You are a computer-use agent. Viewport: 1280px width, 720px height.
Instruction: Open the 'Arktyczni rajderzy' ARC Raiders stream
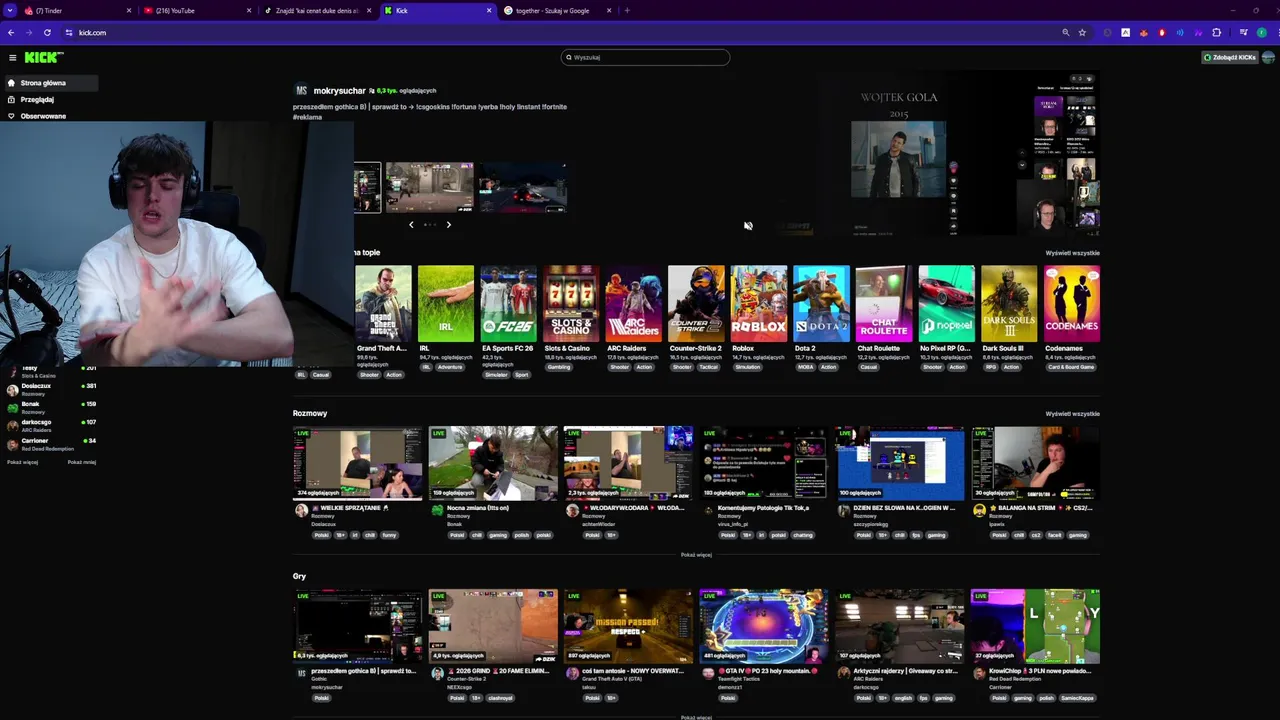(x=899, y=626)
